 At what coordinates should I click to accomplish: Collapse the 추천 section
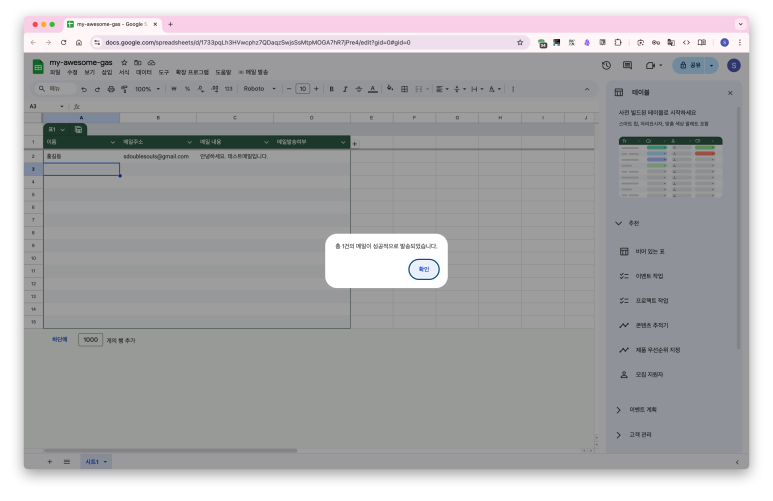(x=618, y=223)
